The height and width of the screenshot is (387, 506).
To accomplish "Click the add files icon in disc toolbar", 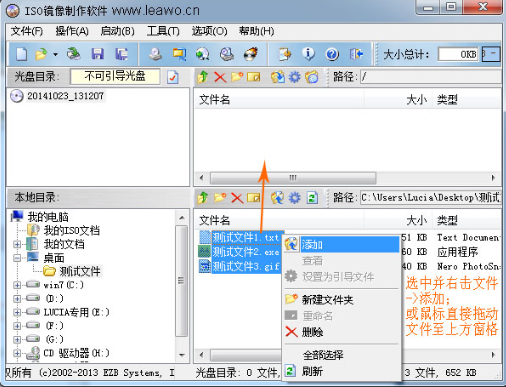I will pos(278,77).
